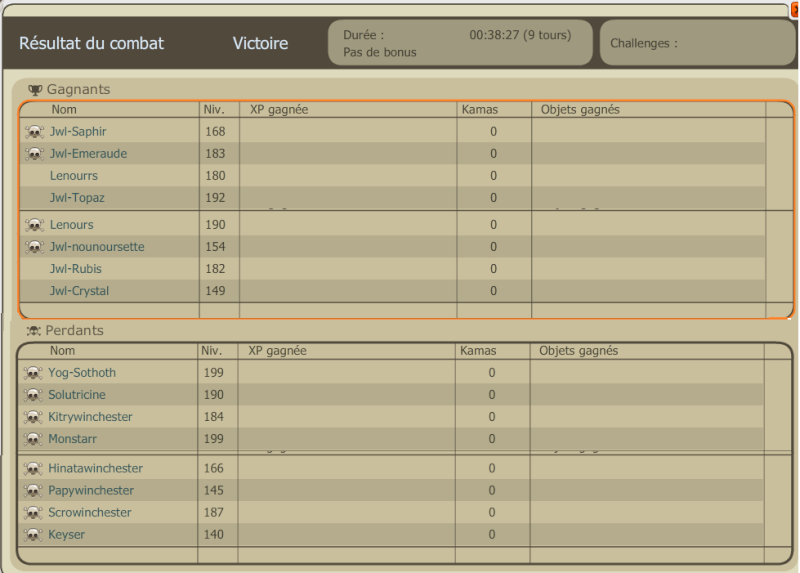Click on loser name Yog-Sothoth
This screenshot has width=800, height=573.
82,372
